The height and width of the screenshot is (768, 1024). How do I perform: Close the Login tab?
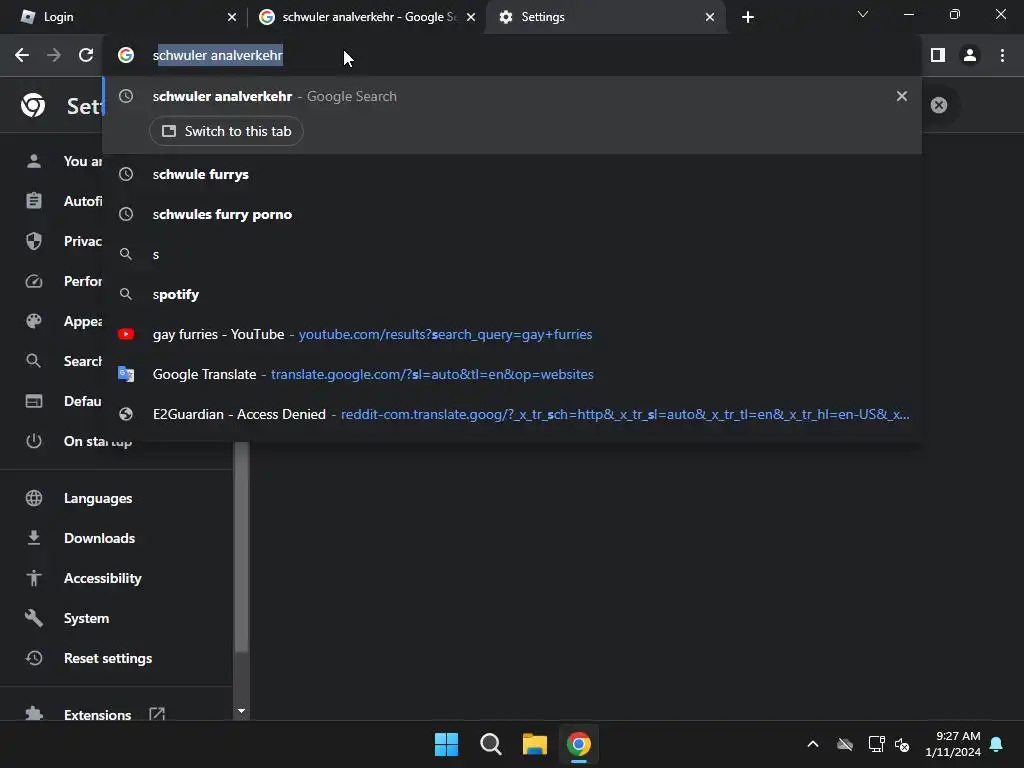[232, 17]
